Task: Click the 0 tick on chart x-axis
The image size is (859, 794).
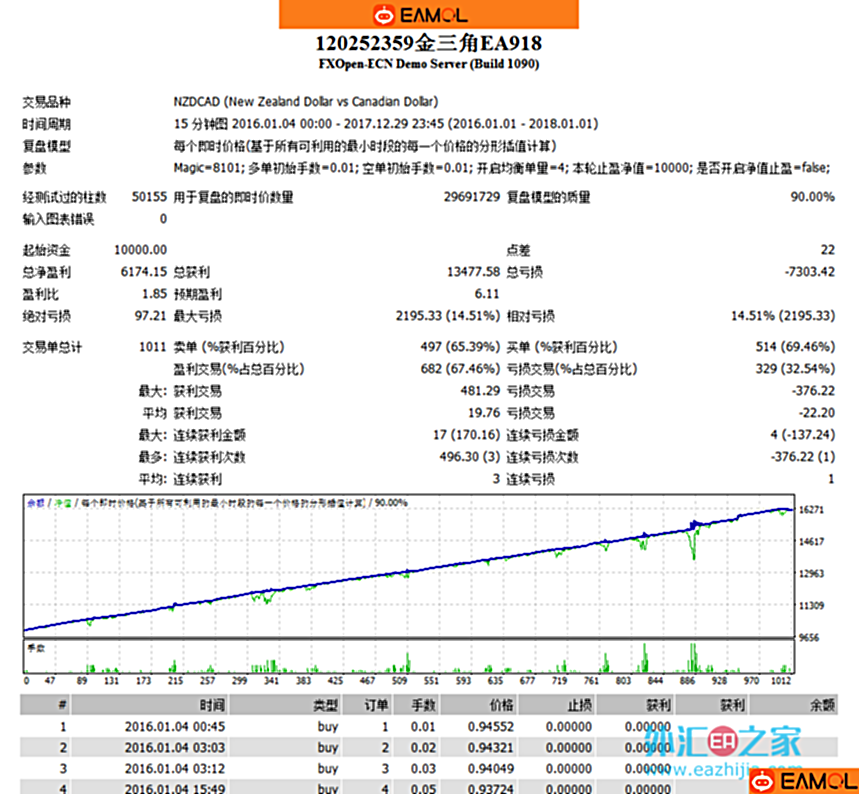Action: pyautogui.click(x=26, y=680)
